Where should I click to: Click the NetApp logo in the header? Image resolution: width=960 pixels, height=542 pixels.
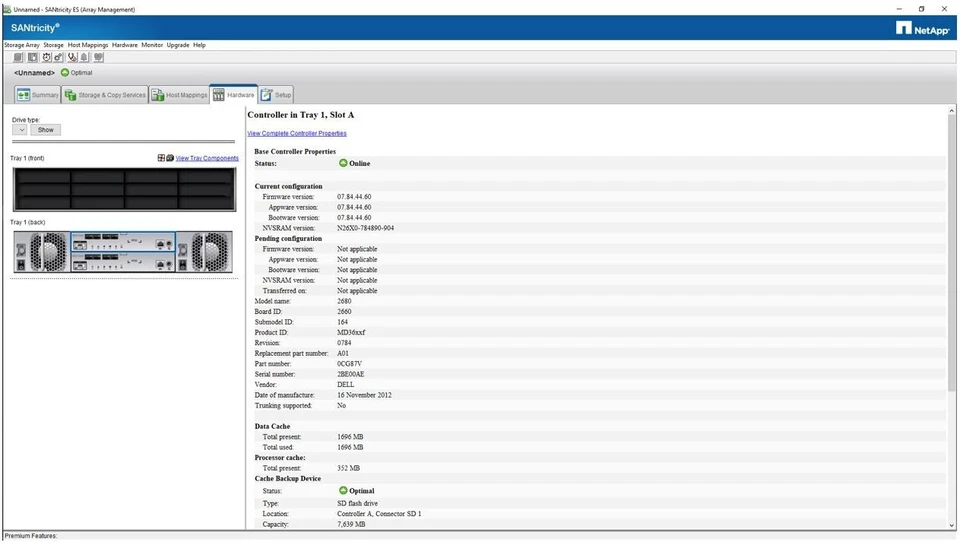point(922,29)
